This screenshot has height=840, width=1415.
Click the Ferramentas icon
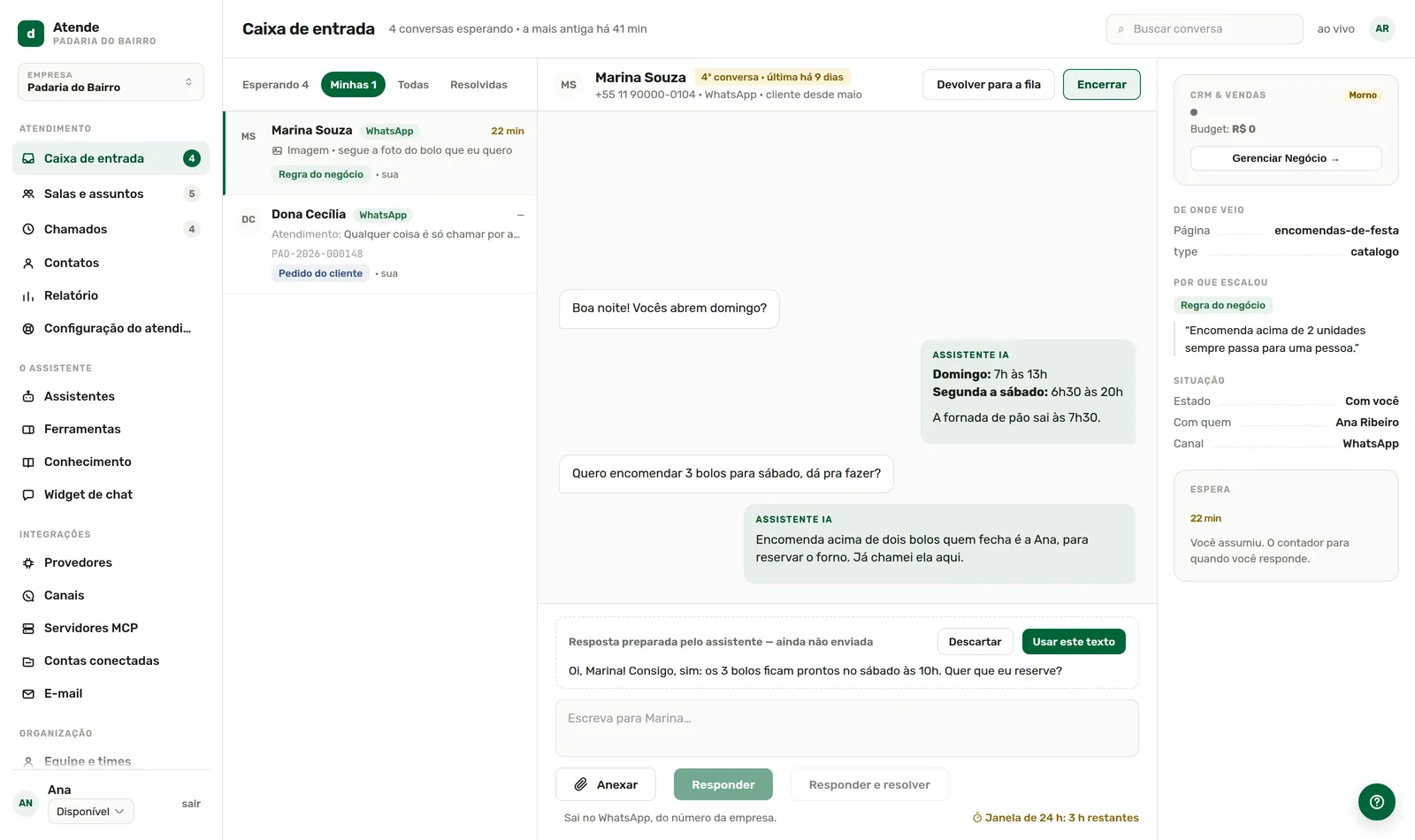[x=28, y=429]
